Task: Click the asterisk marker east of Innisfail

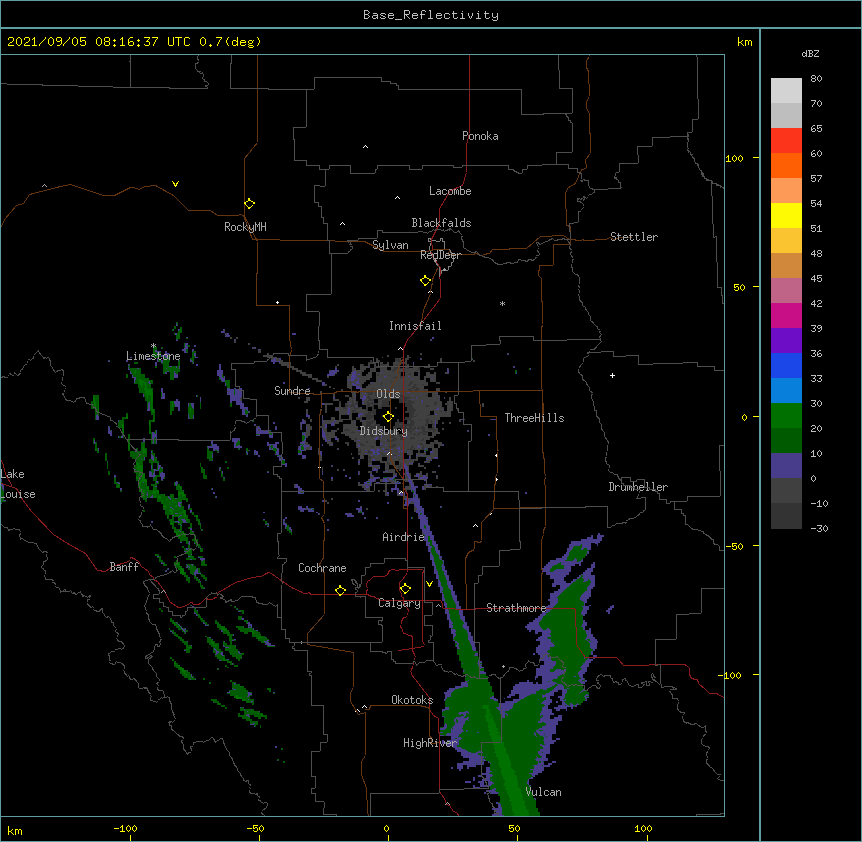Action: point(502,303)
